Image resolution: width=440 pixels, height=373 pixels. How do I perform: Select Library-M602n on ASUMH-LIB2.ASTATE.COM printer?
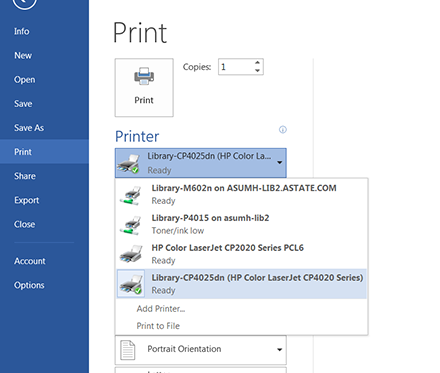pyautogui.click(x=242, y=194)
